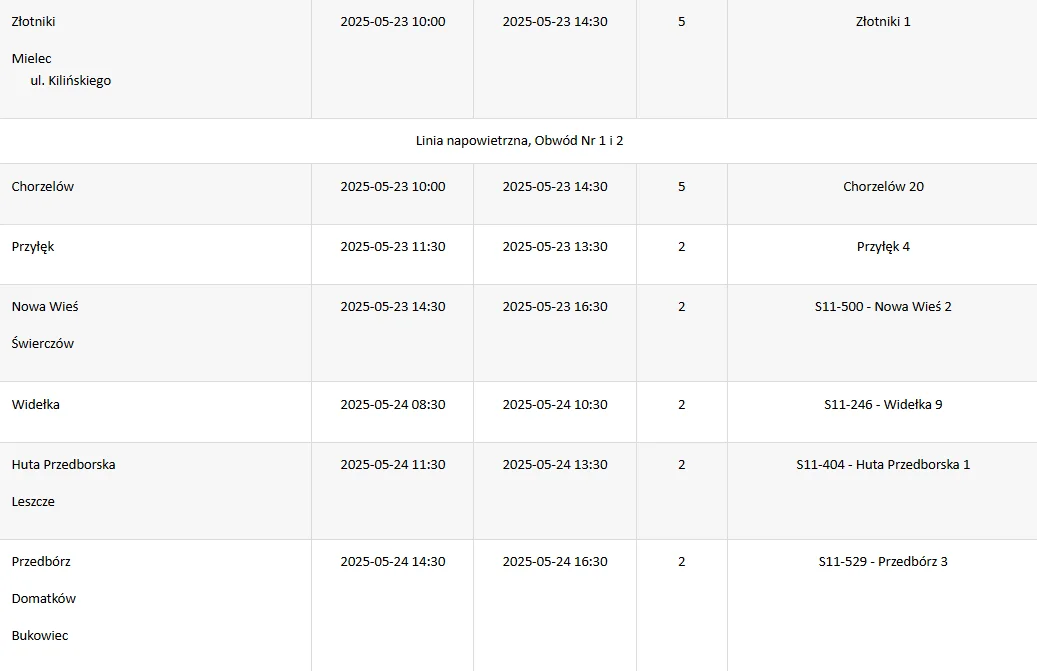This screenshot has width=1037, height=671.
Task: Click the Domatków locality text
Action: pyautogui.click(x=44, y=599)
